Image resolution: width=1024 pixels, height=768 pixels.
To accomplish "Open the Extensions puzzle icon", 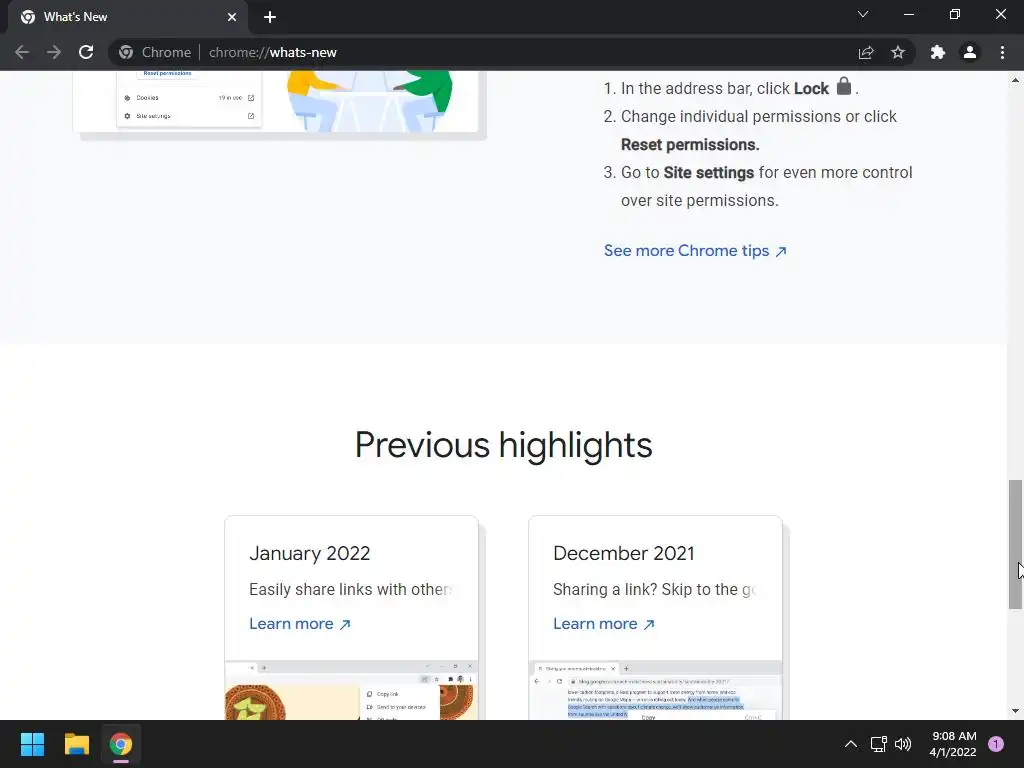I will click(938, 52).
